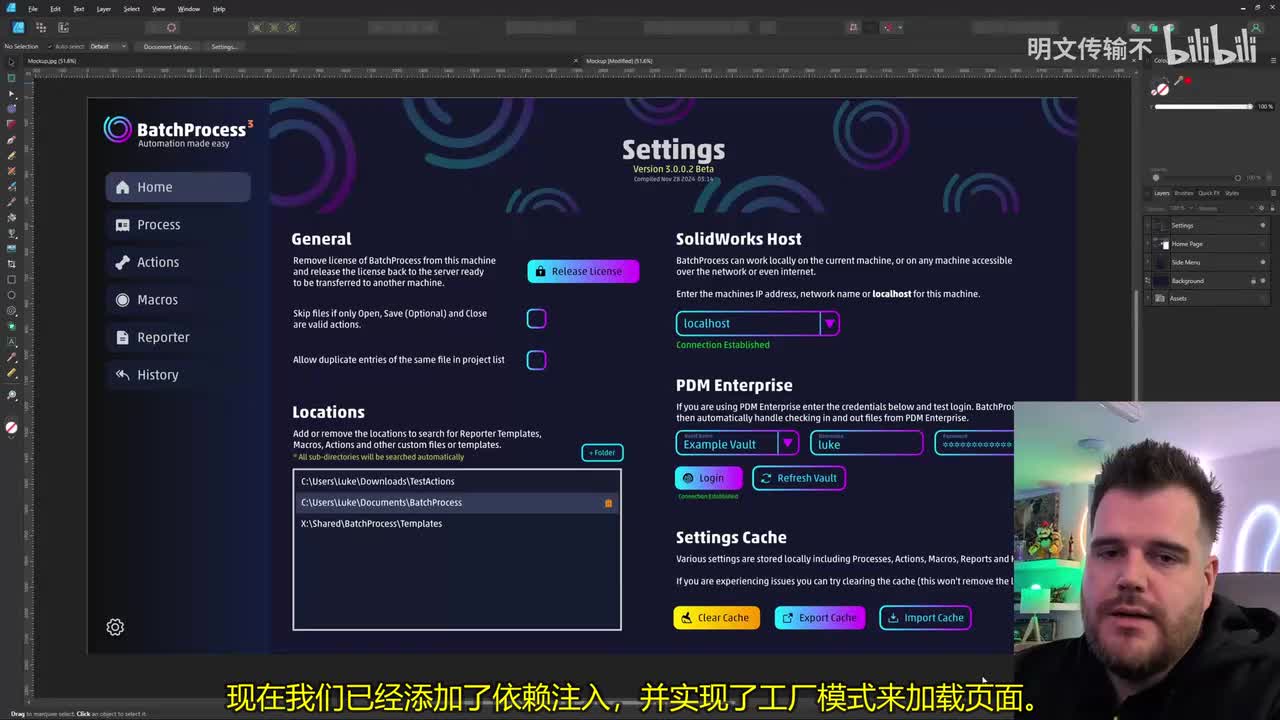Toggle the 'Skip files if only Open, Save' checkbox

pyautogui.click(x=537, y=319)
